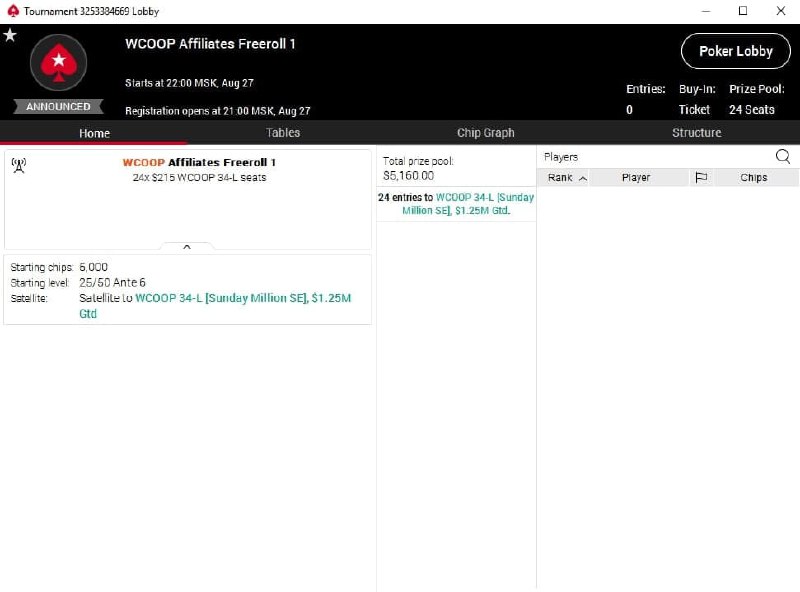
Task: Click the 'WCOOP Affiliates Freeroll 1' header title
Action: click(210, 44)
